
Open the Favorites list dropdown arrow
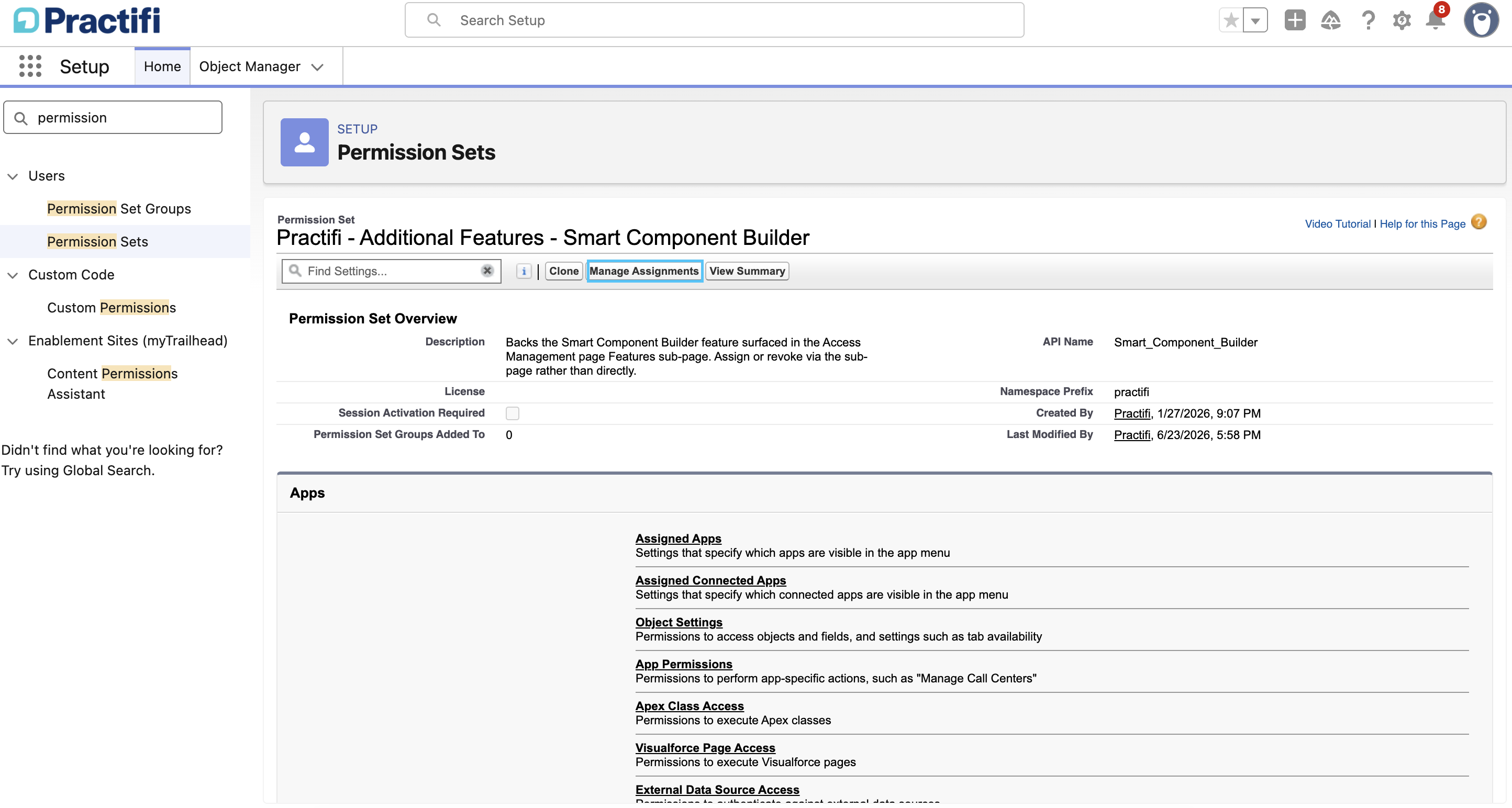tap(1255, 20)
